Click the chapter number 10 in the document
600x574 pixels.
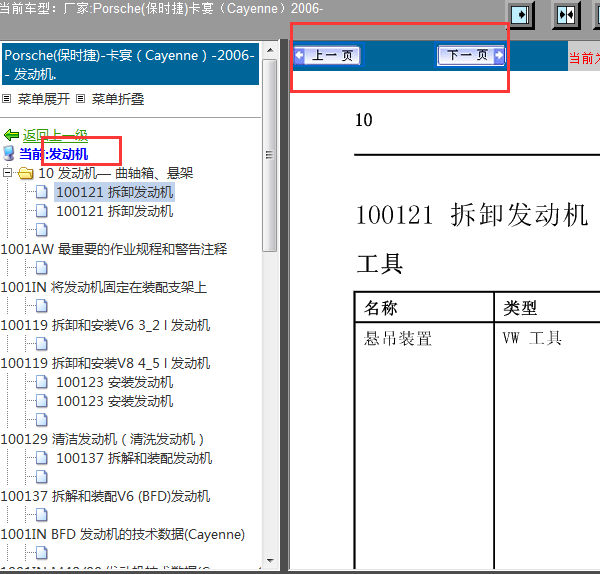tap(363, 120)
